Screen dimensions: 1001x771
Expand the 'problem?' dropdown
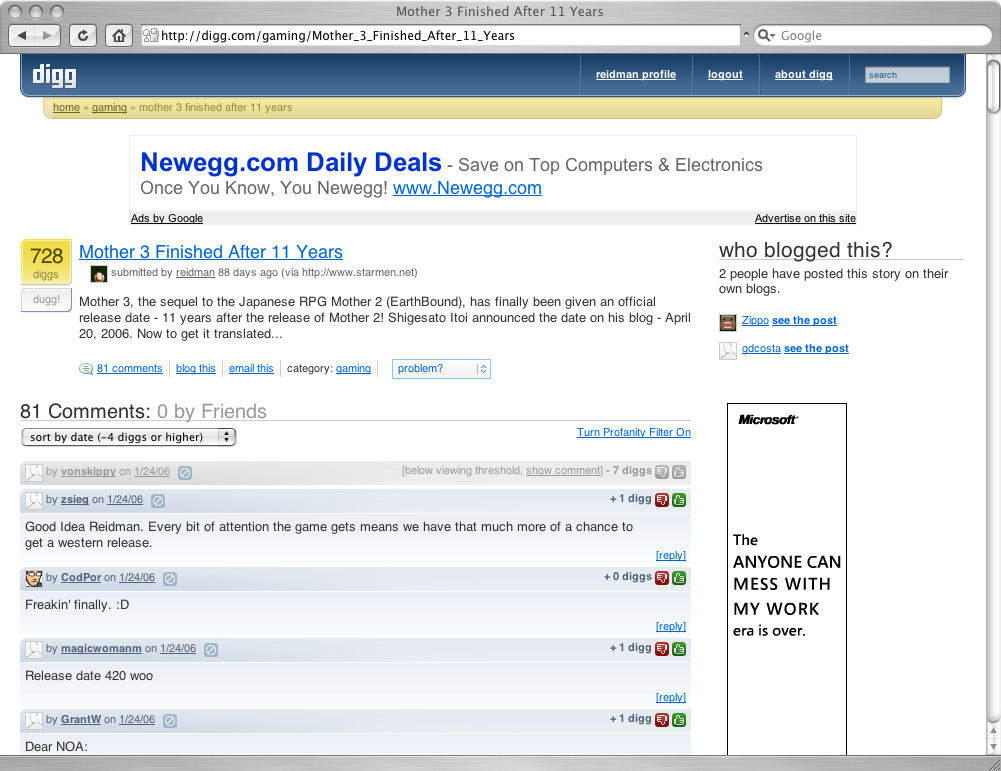441,369
